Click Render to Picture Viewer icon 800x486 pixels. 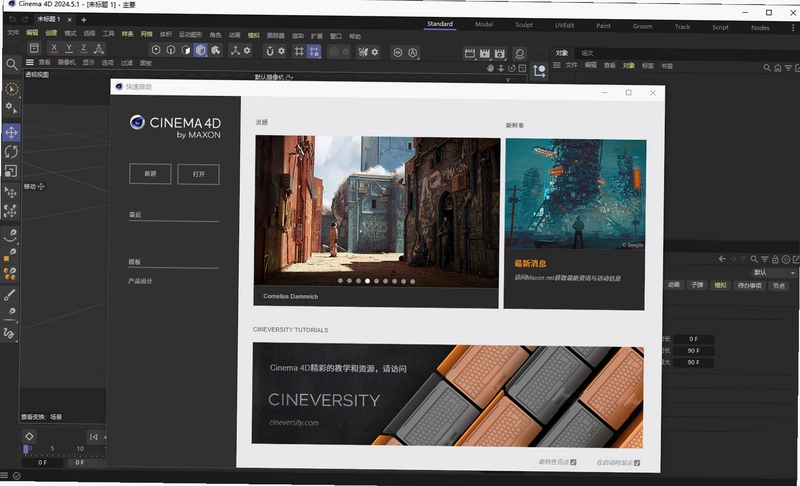coord(485,53)
